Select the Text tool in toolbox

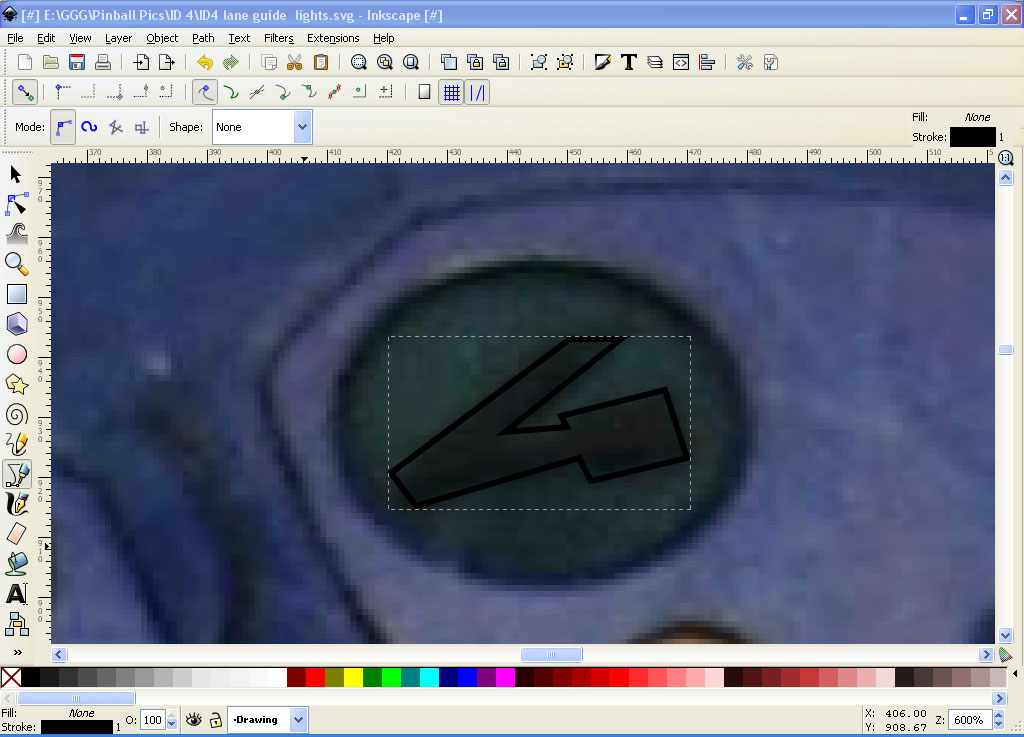(17, 594)
